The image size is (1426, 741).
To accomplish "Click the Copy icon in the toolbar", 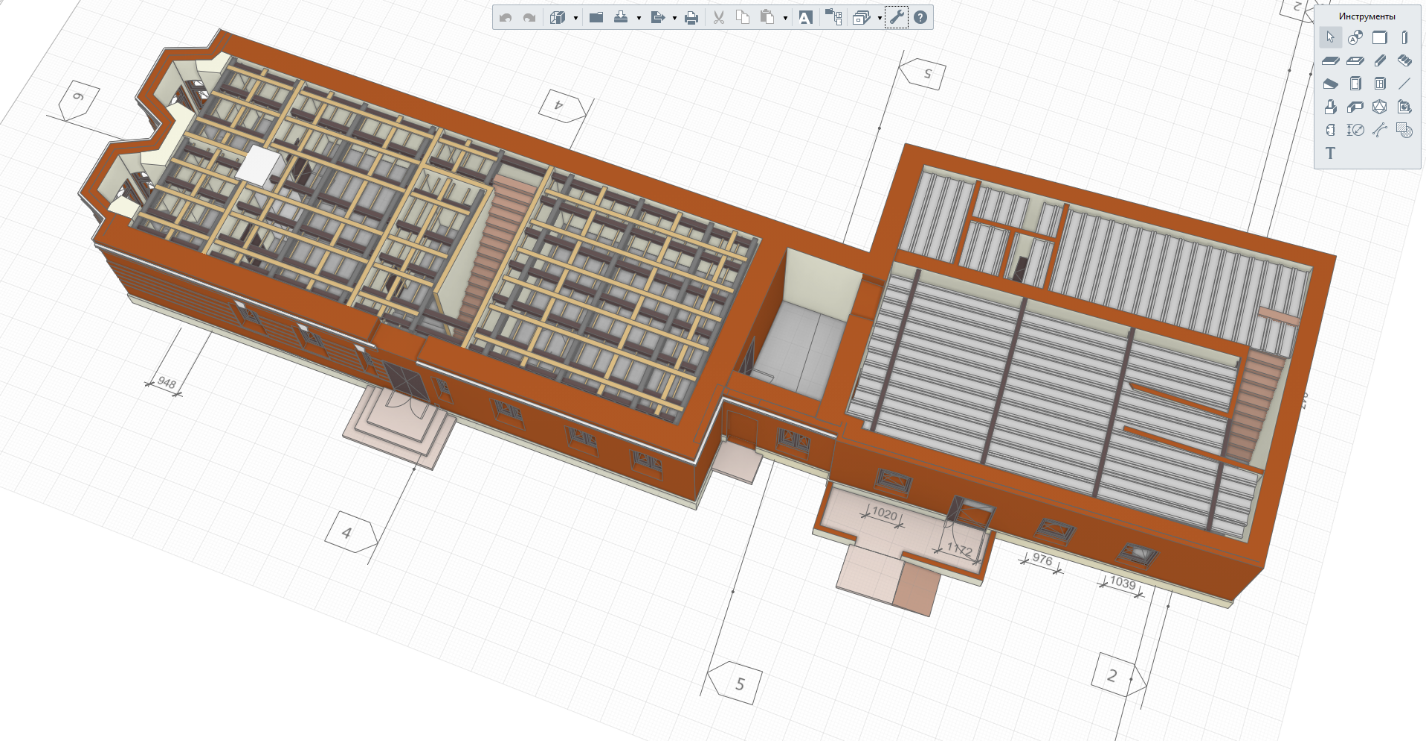I will (x=743, y=17).
